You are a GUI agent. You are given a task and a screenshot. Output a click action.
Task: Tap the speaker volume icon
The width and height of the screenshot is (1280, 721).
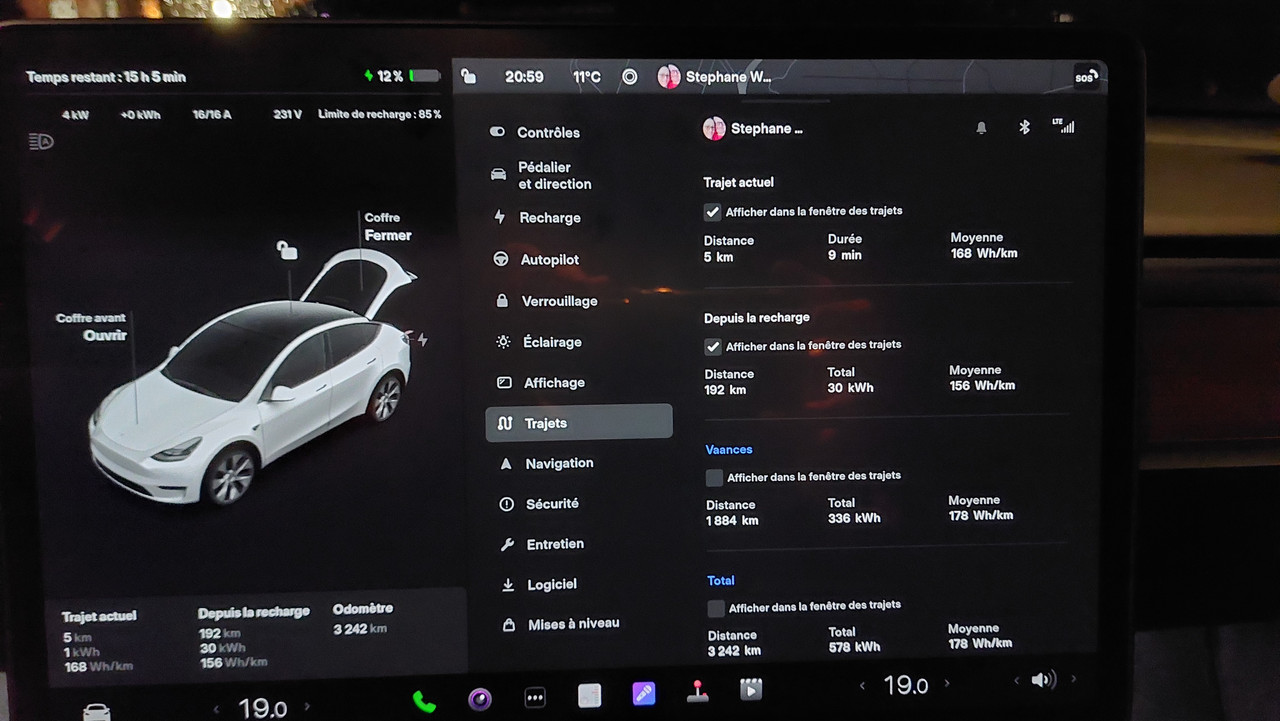[1043, 680]
